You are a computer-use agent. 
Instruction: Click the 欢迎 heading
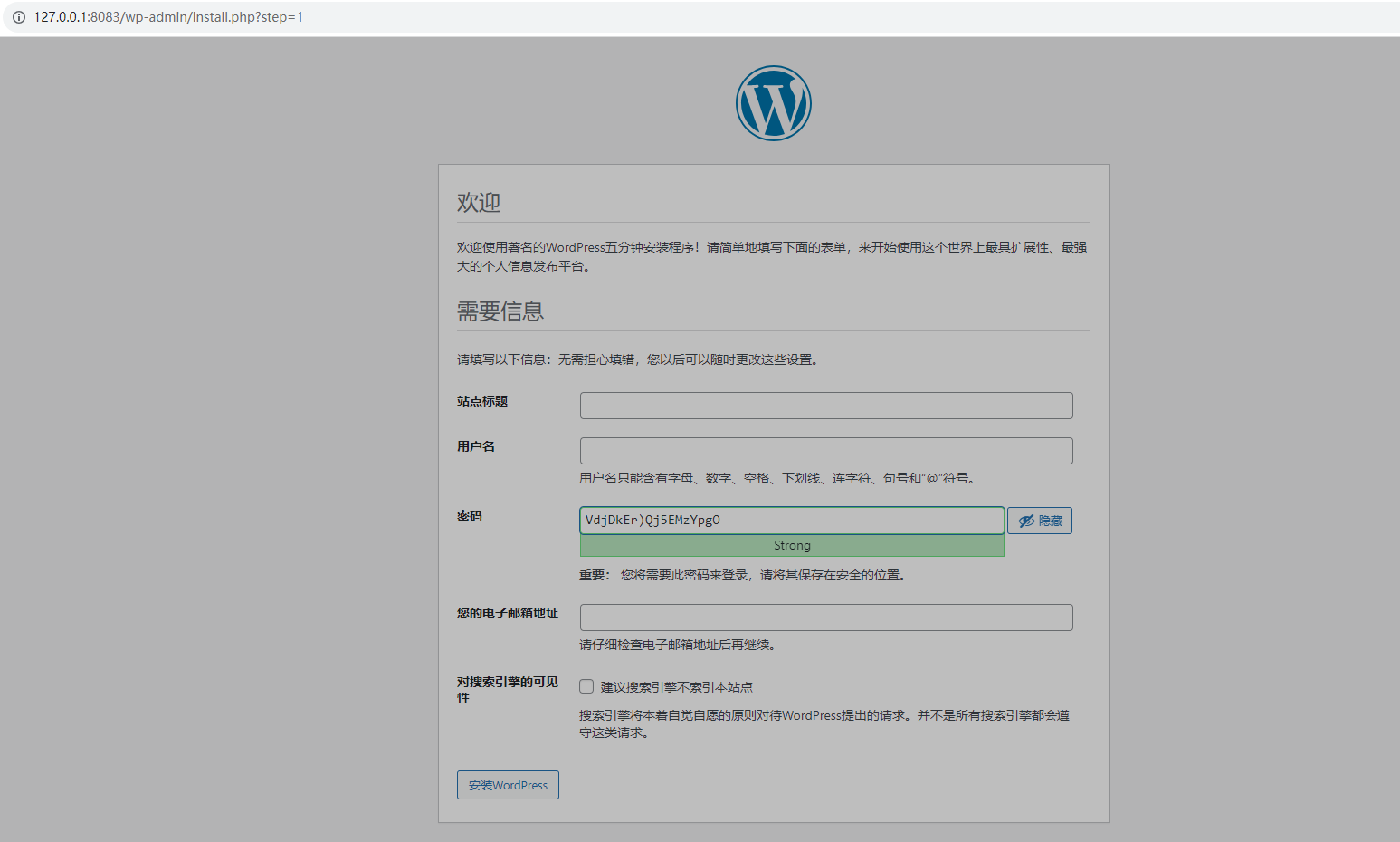pos(479,202)
